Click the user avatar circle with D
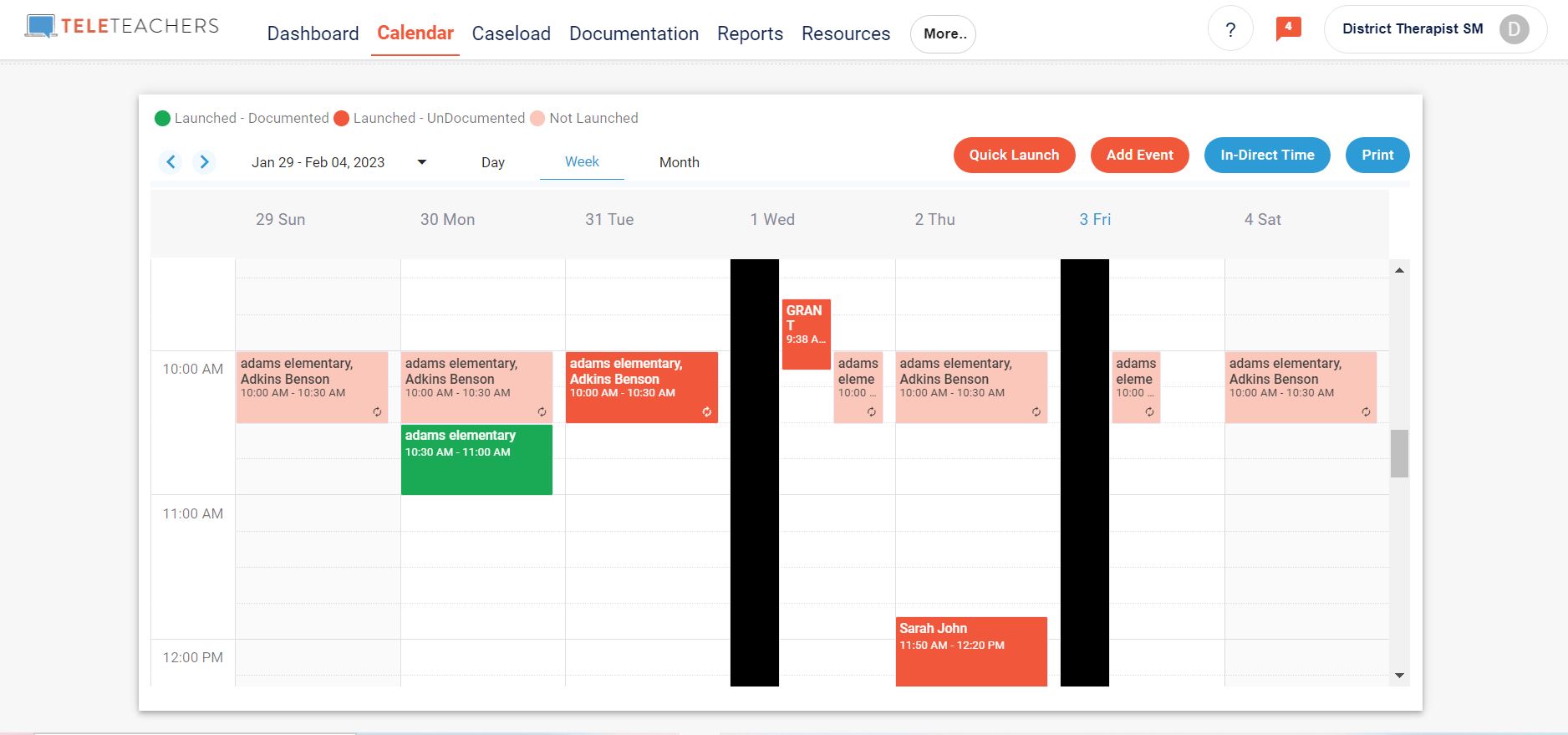1568x735 pixels. click(x=1514, y=29)
